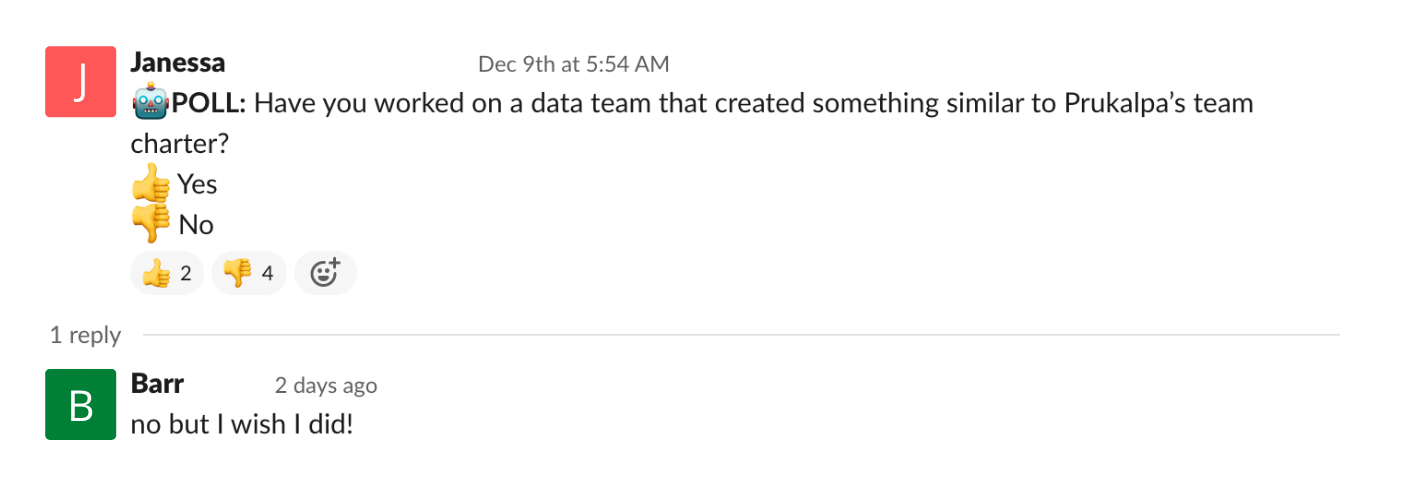
Task: Click the Dec 9th at 5:54 AM timestamp
Action: click(x=573, y=64)
